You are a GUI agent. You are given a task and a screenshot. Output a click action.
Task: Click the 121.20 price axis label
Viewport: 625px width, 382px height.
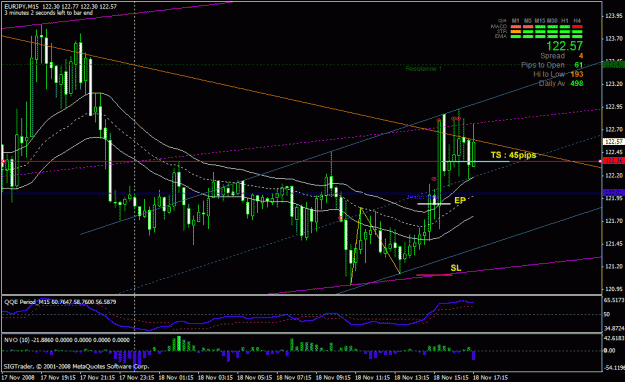(614, 266)
